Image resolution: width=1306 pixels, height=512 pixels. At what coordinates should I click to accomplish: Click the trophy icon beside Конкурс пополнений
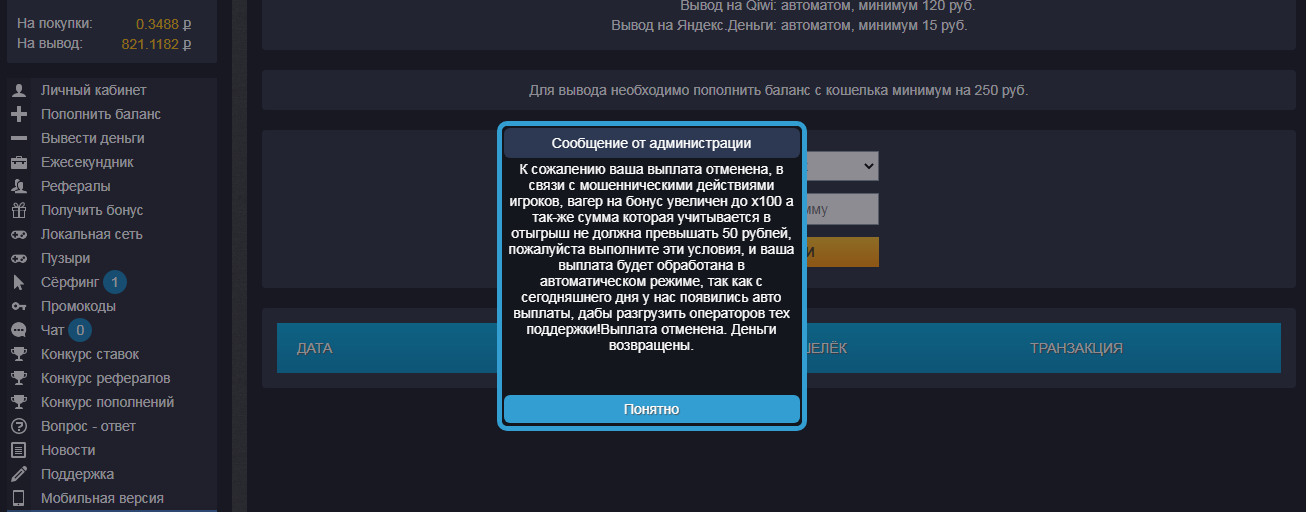[x=19, y=402]
